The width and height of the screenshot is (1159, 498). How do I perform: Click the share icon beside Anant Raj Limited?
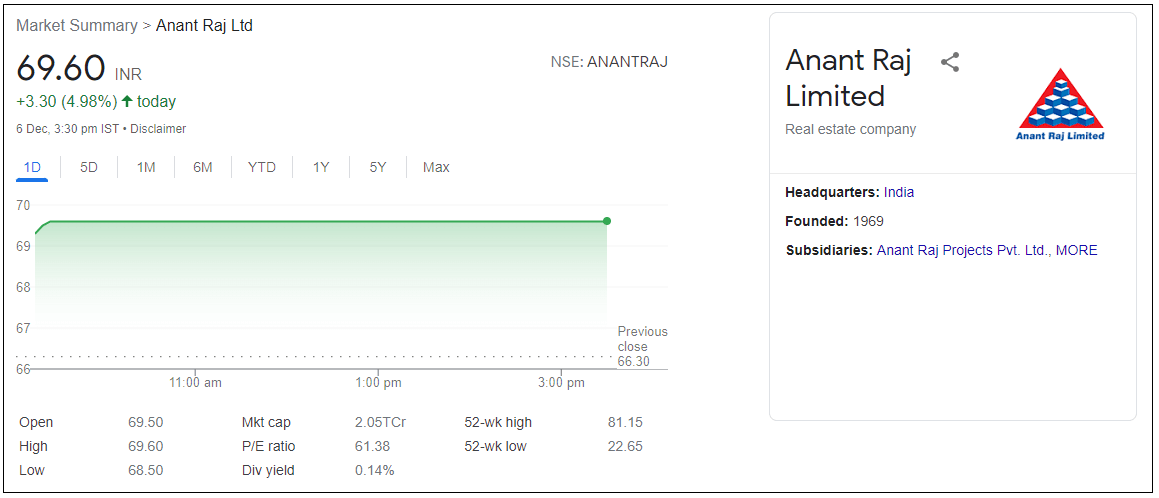pyautogui.click(x=950, y=62)
